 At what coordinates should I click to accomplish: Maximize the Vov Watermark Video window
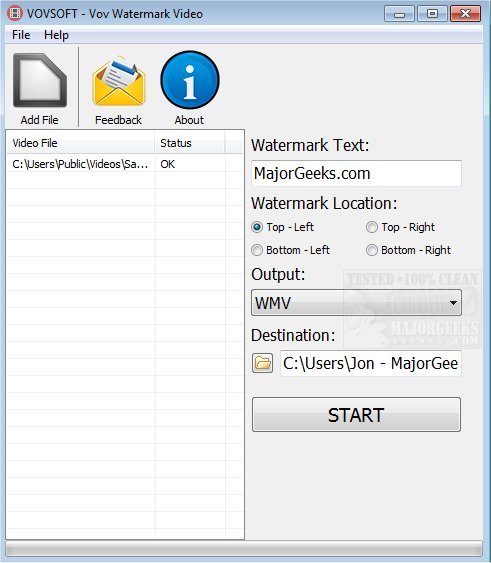point(432,14)
